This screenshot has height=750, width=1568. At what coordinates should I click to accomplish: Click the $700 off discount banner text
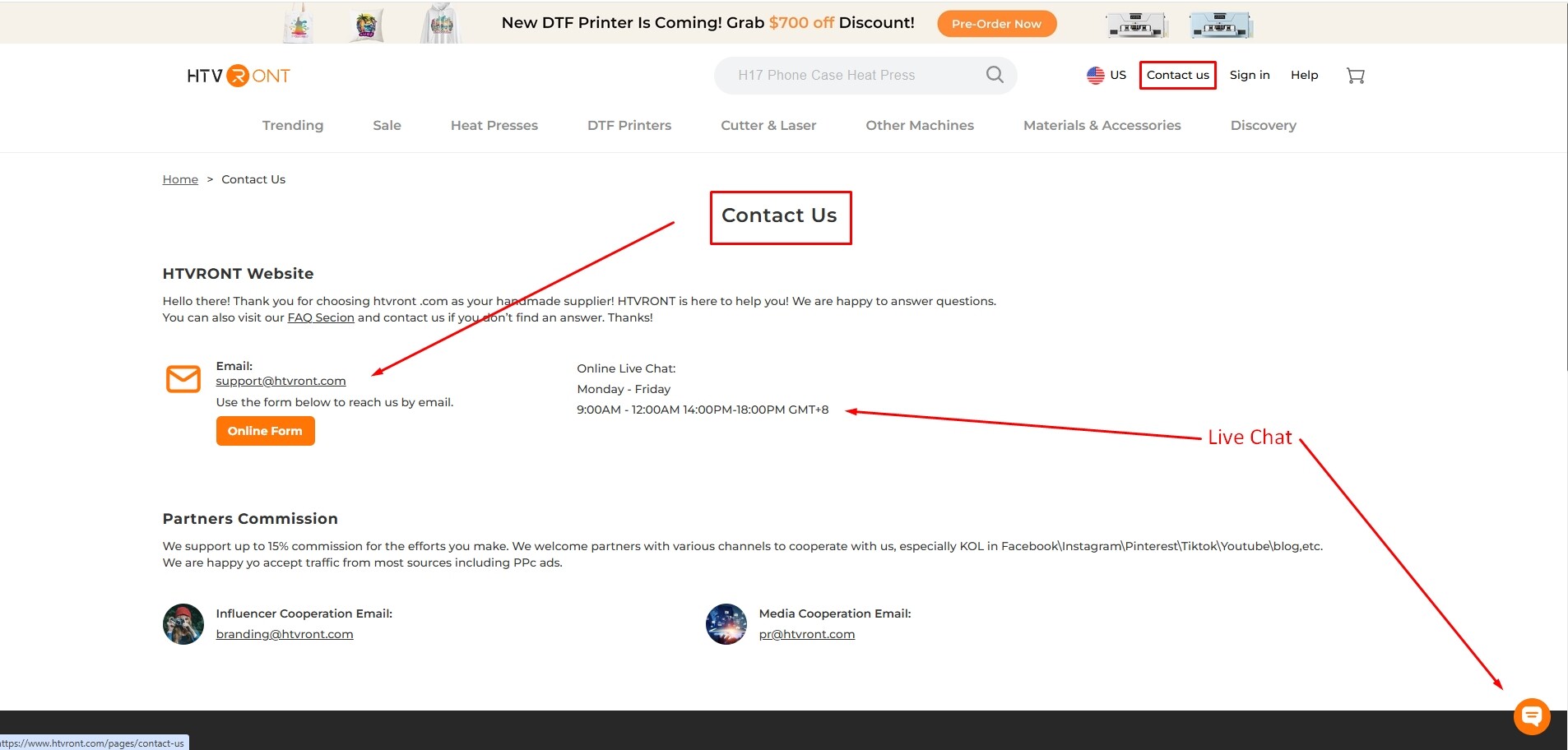coord(801,23)
